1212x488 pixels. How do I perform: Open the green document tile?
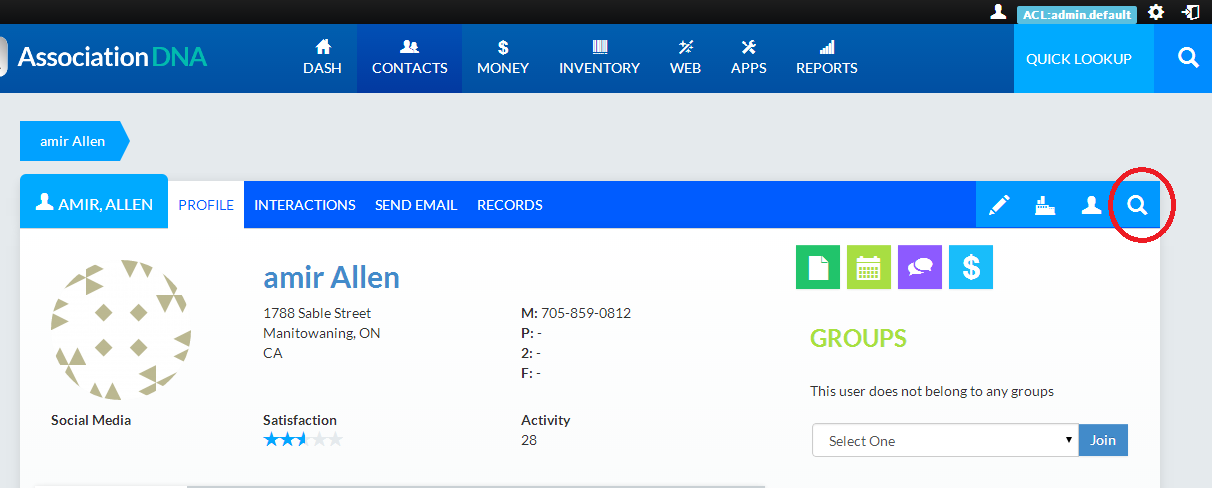817,267
